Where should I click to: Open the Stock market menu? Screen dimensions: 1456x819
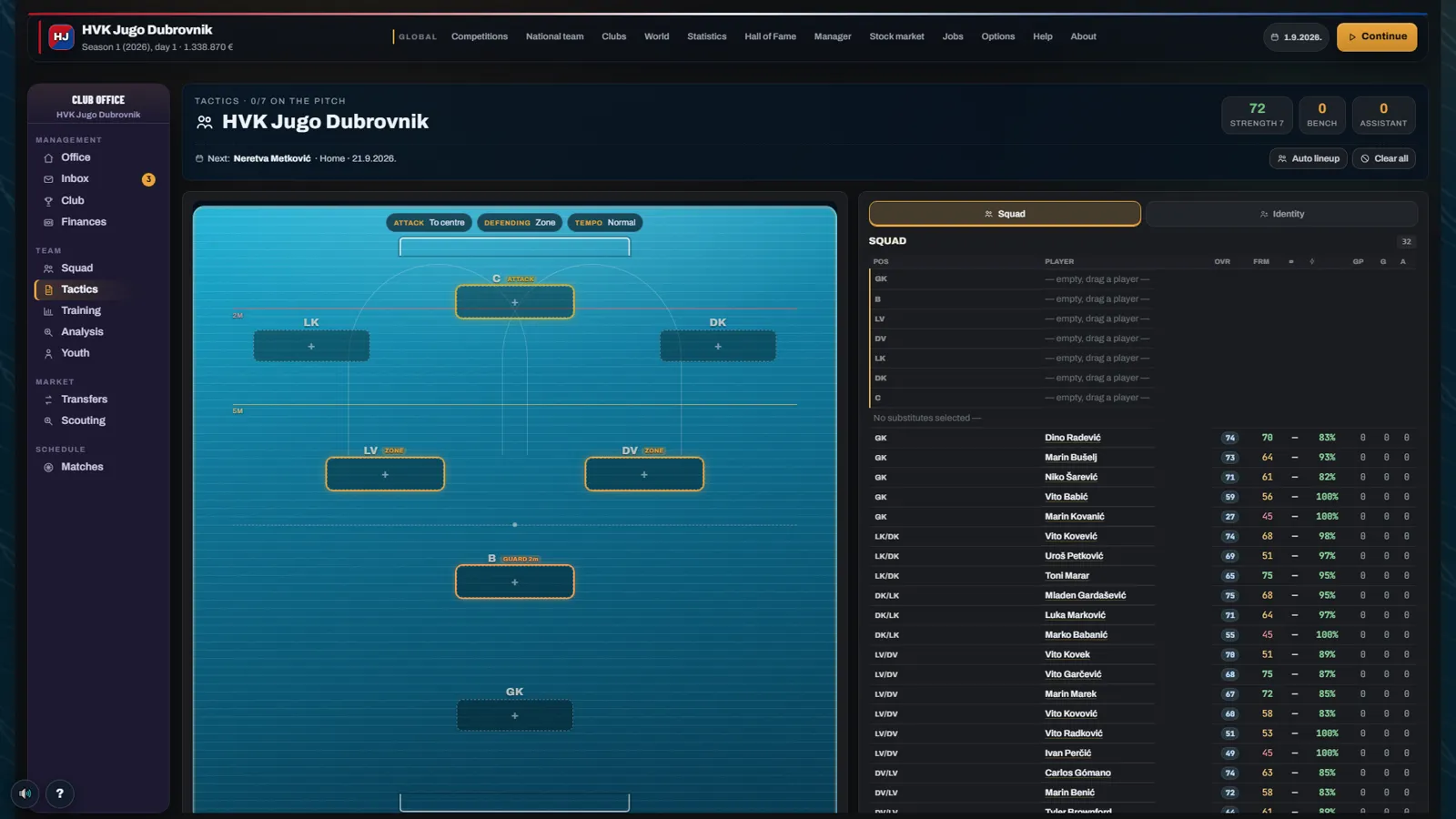coord(896,37)
